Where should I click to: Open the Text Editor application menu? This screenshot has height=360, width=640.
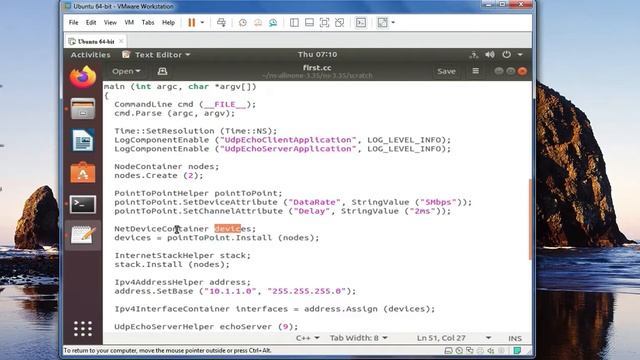[x=156, y=55]
